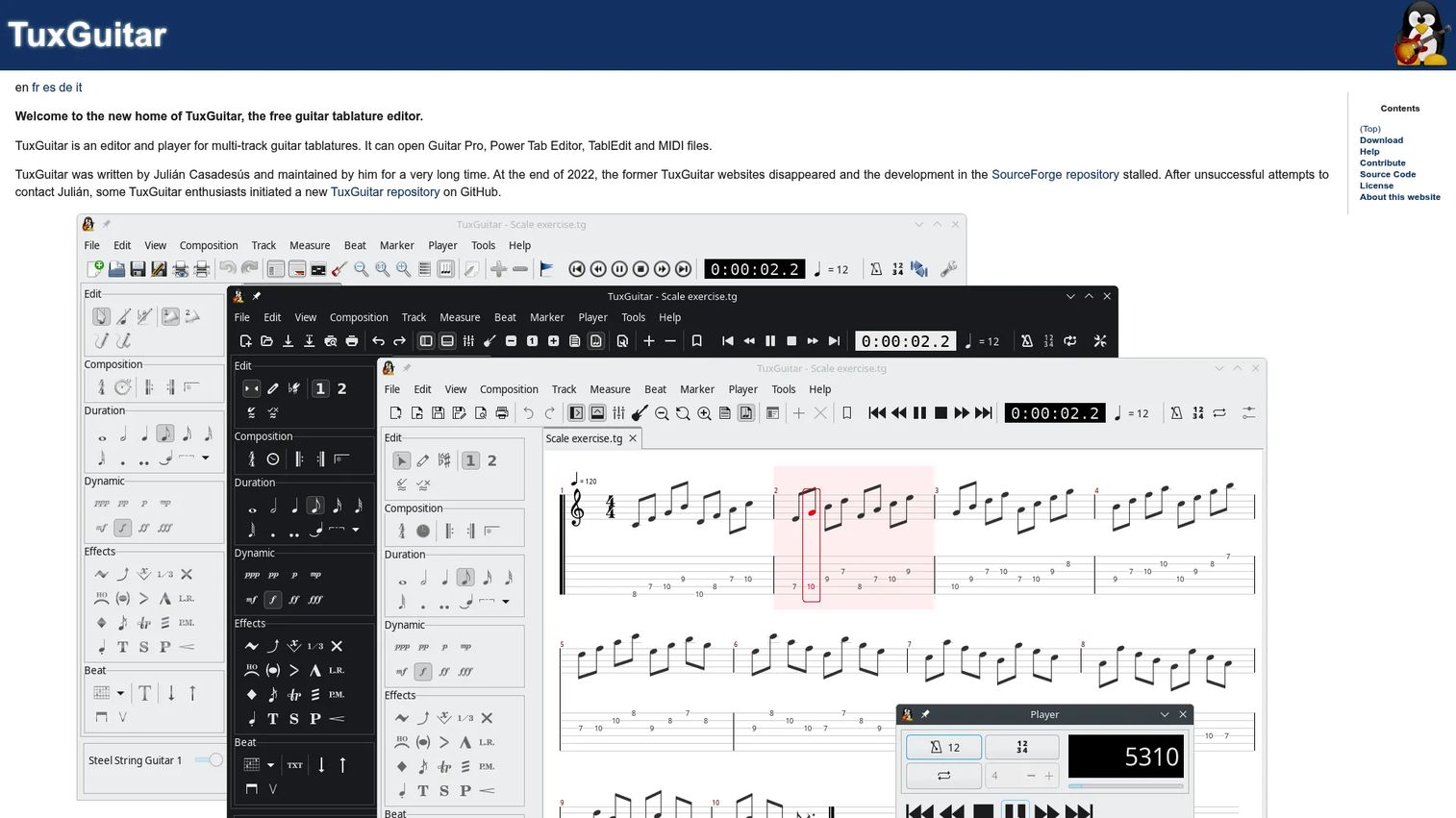The image size is (1456, 818).
Task: Click the pause button in the front window toolbar
Action: (919, 413)
